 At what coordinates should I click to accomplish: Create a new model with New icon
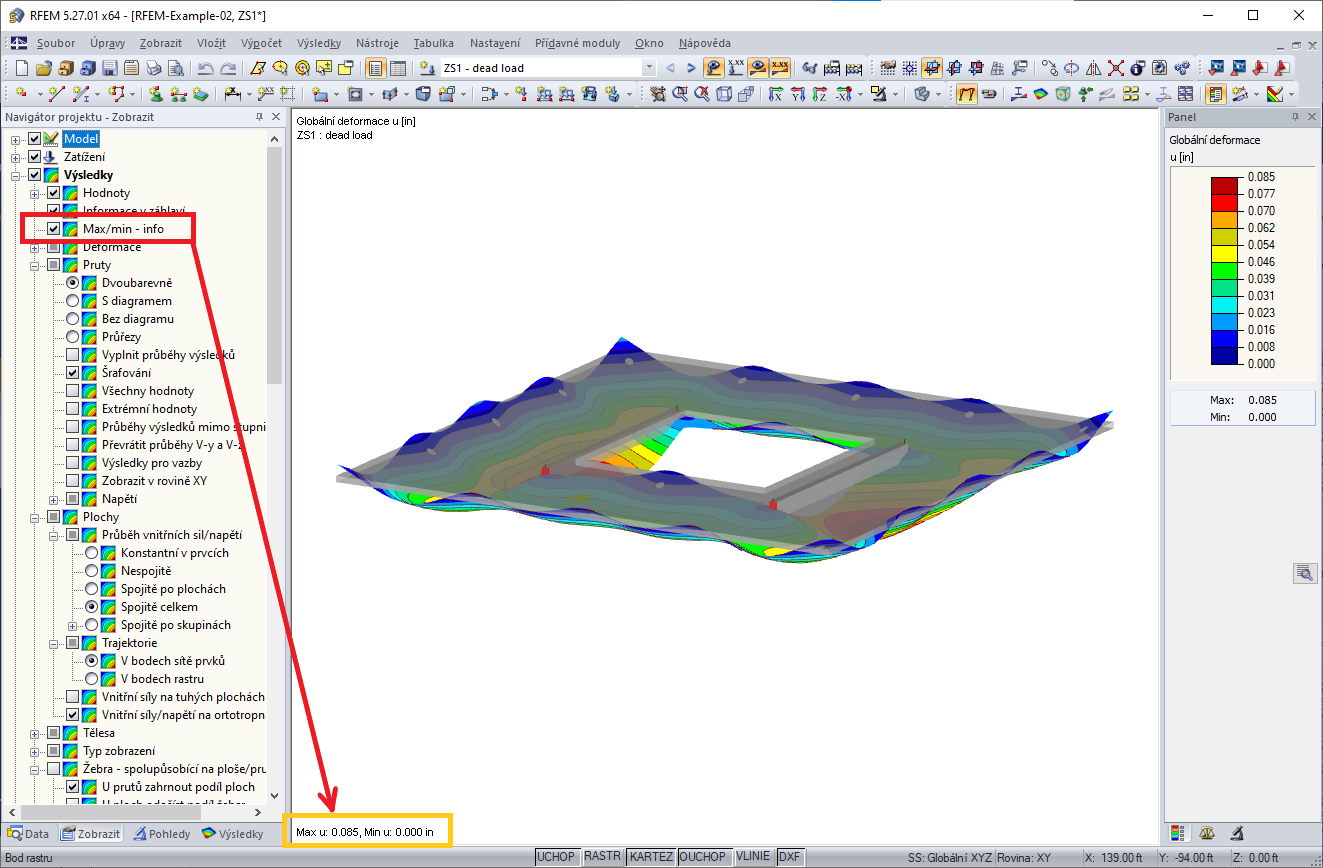pos(23,68)
